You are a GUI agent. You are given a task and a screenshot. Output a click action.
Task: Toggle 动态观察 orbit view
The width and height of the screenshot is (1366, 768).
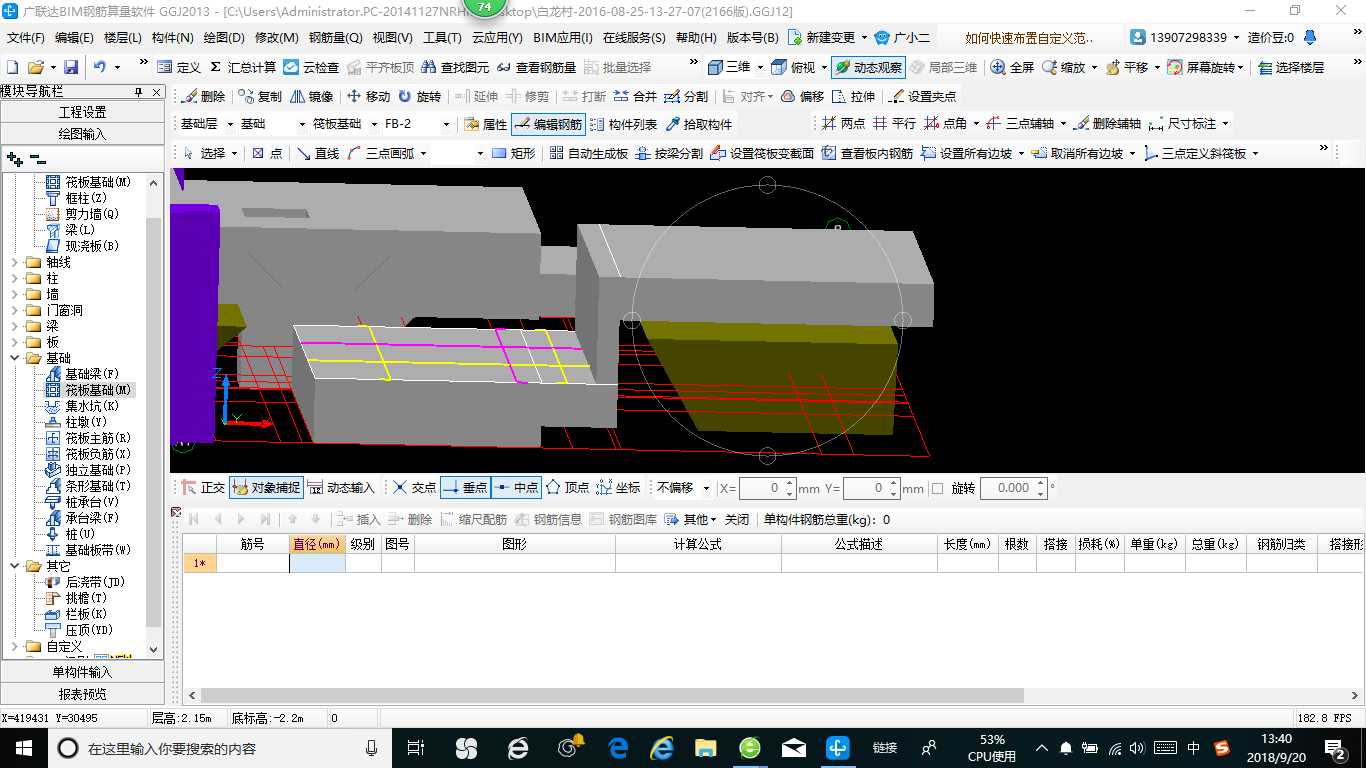click(868, 67)
